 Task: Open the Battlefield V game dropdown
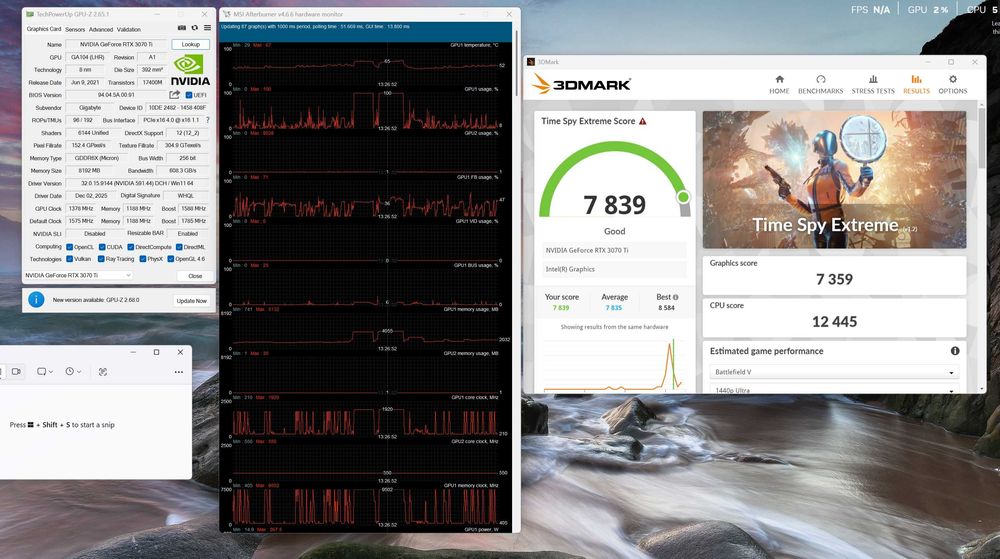[834, 372]
